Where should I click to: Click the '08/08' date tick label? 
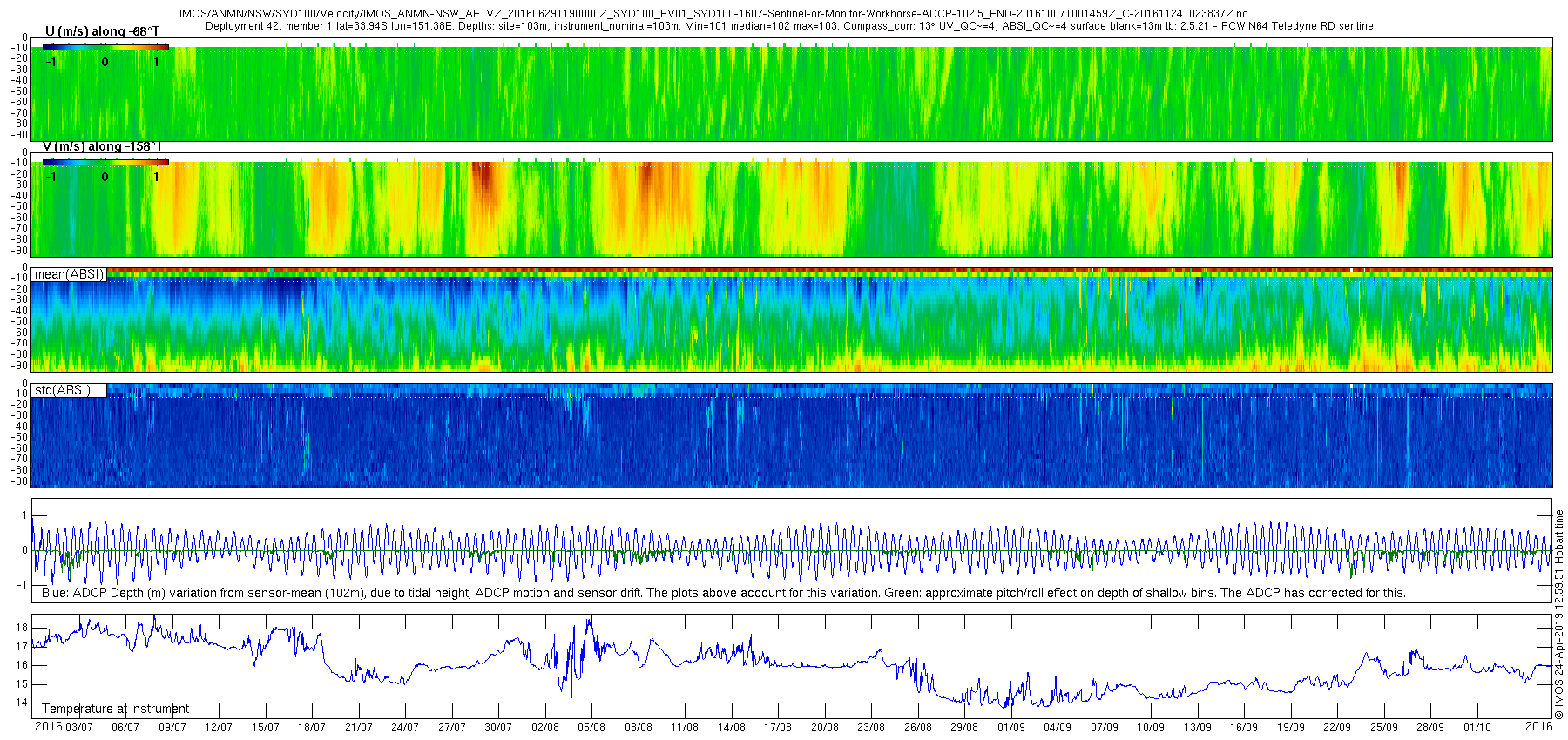click(x=639, y=727)
